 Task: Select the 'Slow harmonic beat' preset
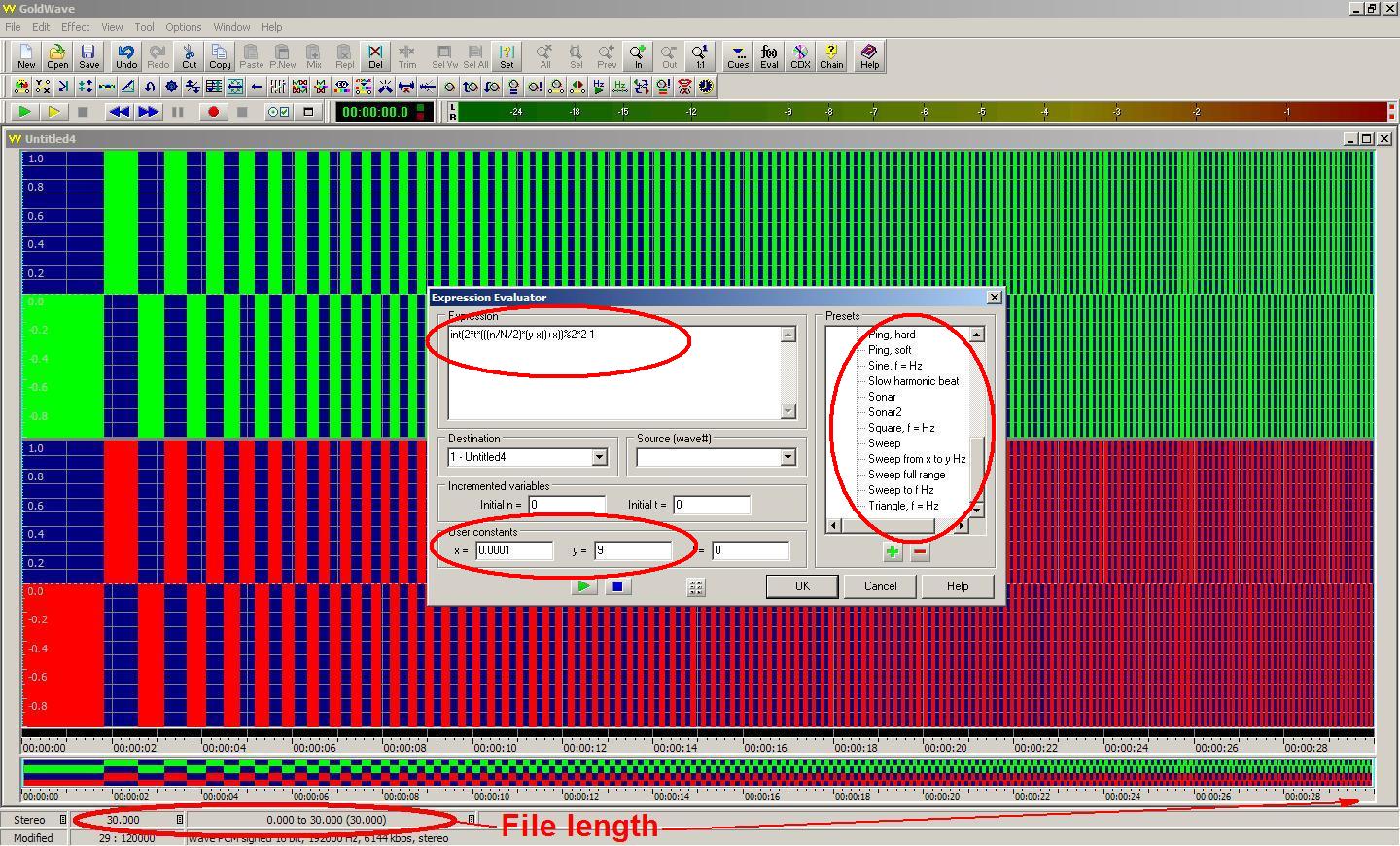click(913, 381)
